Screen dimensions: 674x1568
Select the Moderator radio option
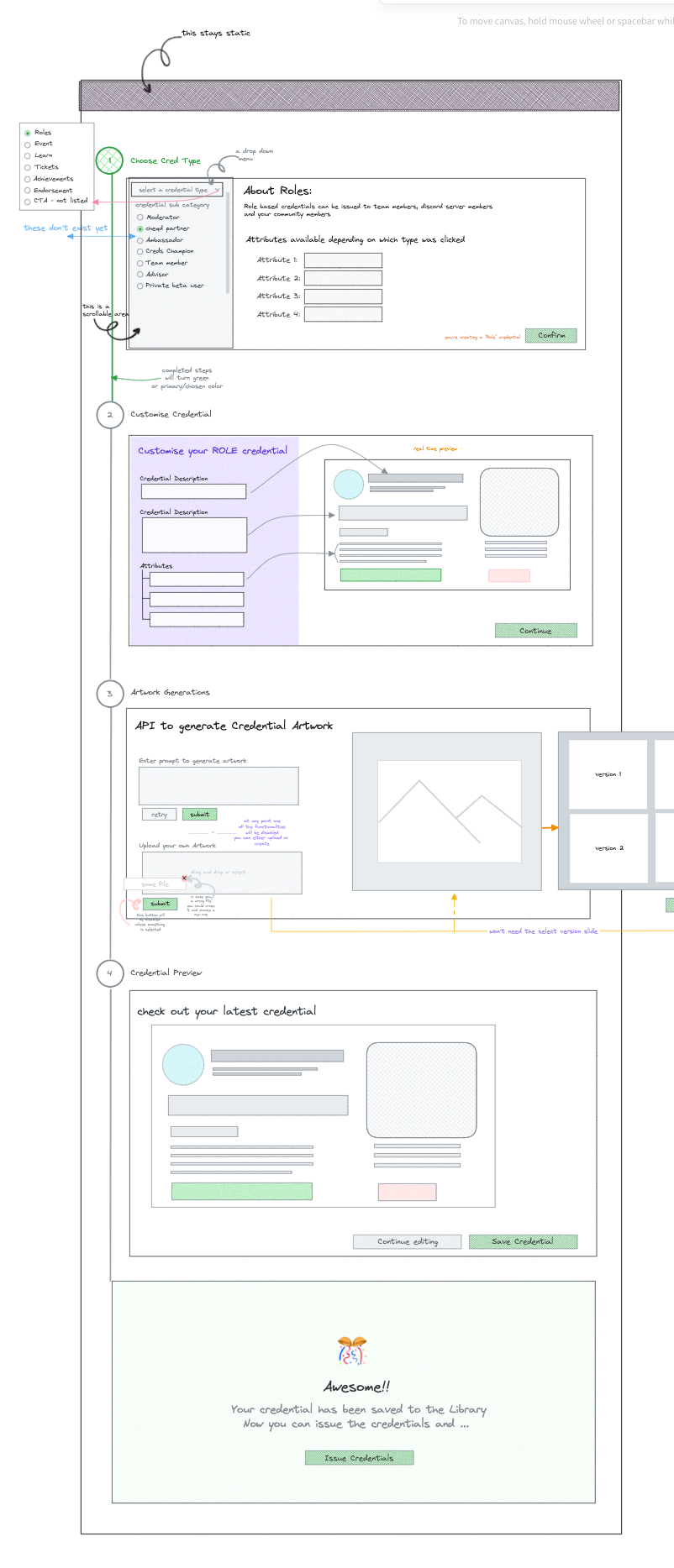pyautogui.click(x=140, y=218)
